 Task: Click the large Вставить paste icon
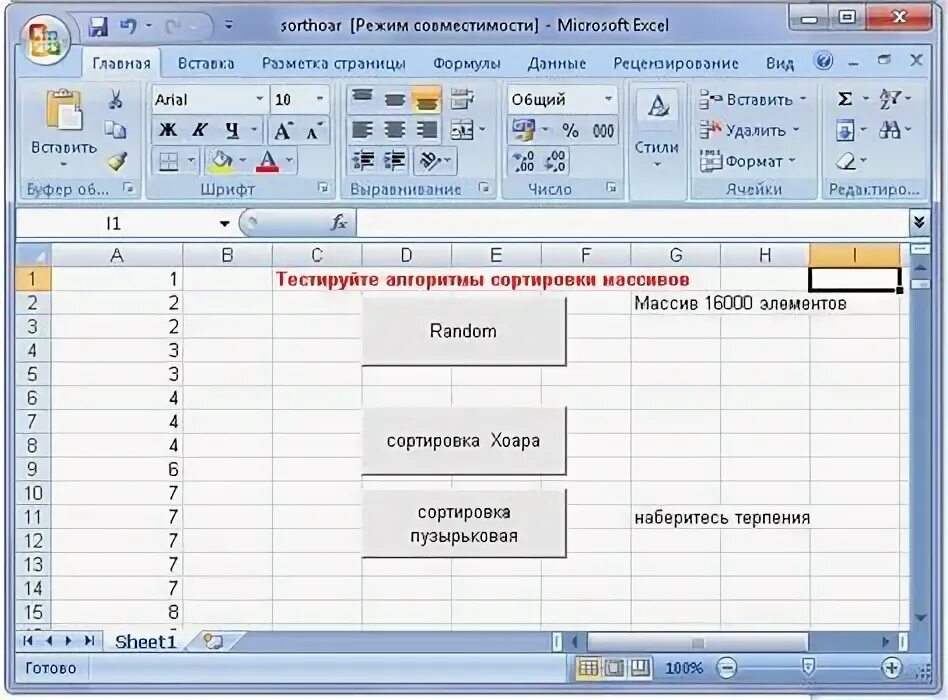click(64, 110)
